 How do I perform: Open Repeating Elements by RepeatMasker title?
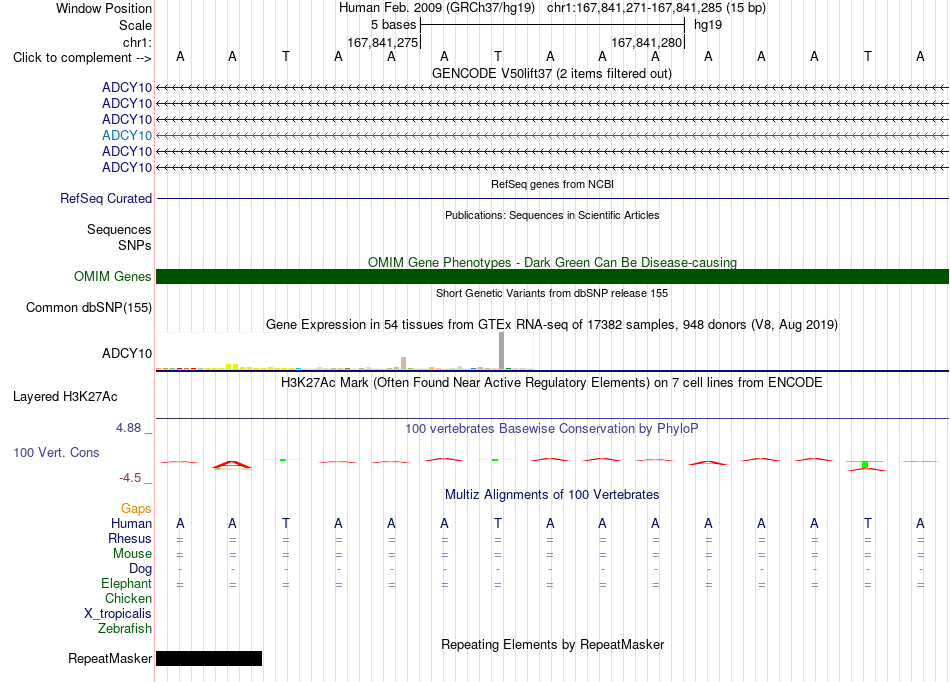pyautogui.click(x=552, y=644)
